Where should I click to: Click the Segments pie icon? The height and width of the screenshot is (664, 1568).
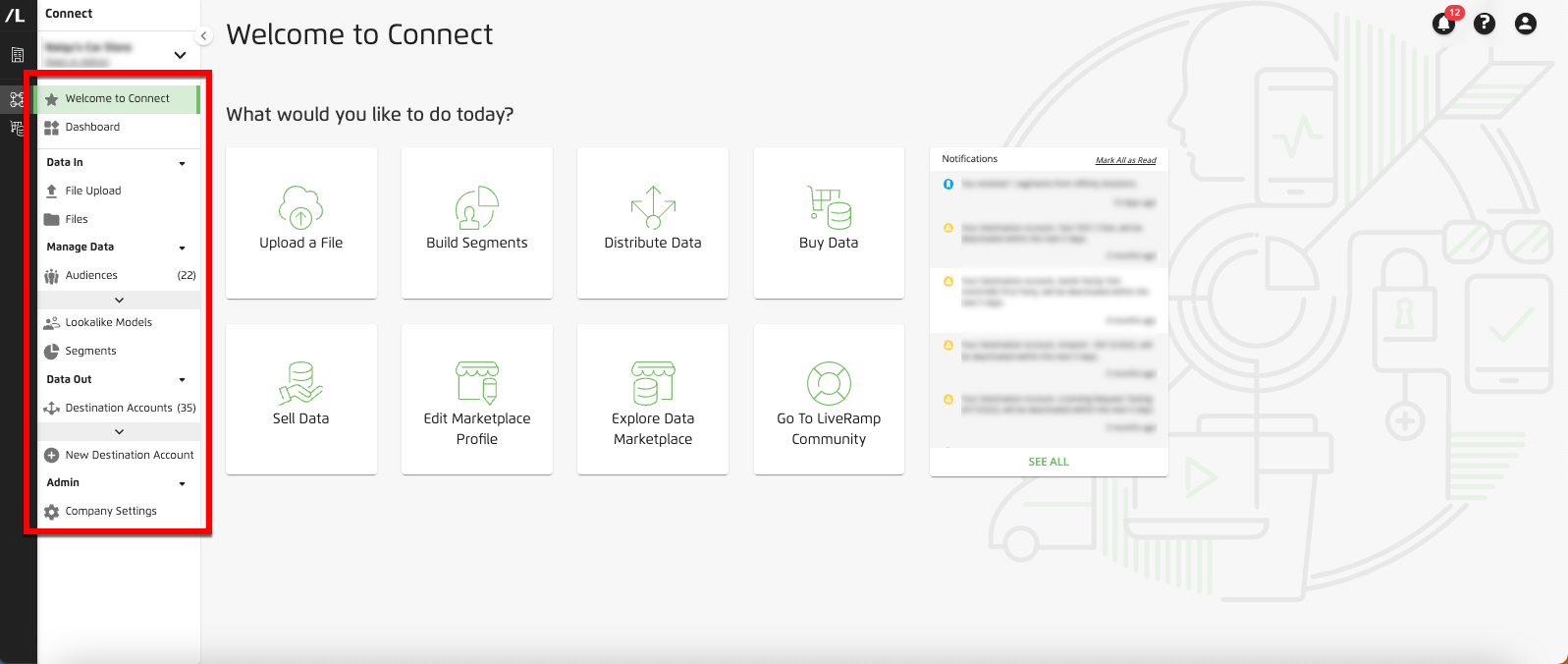[x=52, y=352]
